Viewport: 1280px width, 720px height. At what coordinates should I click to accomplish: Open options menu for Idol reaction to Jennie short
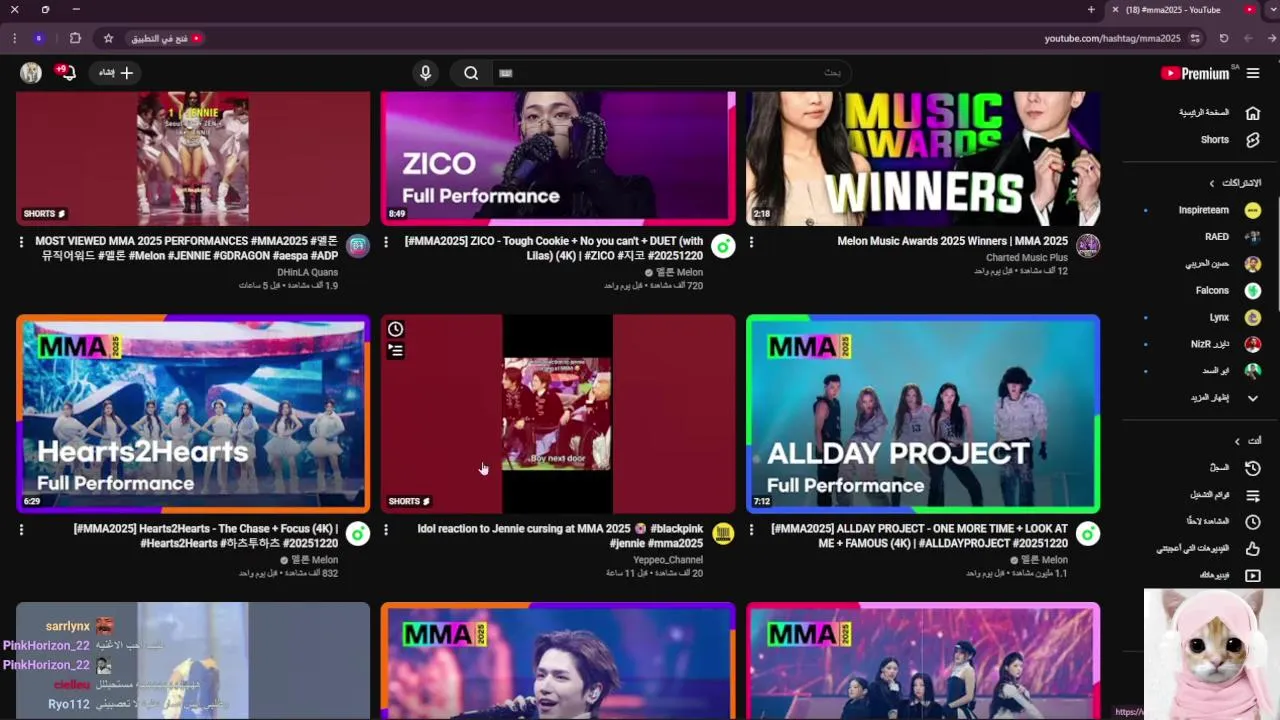point(386,530)
